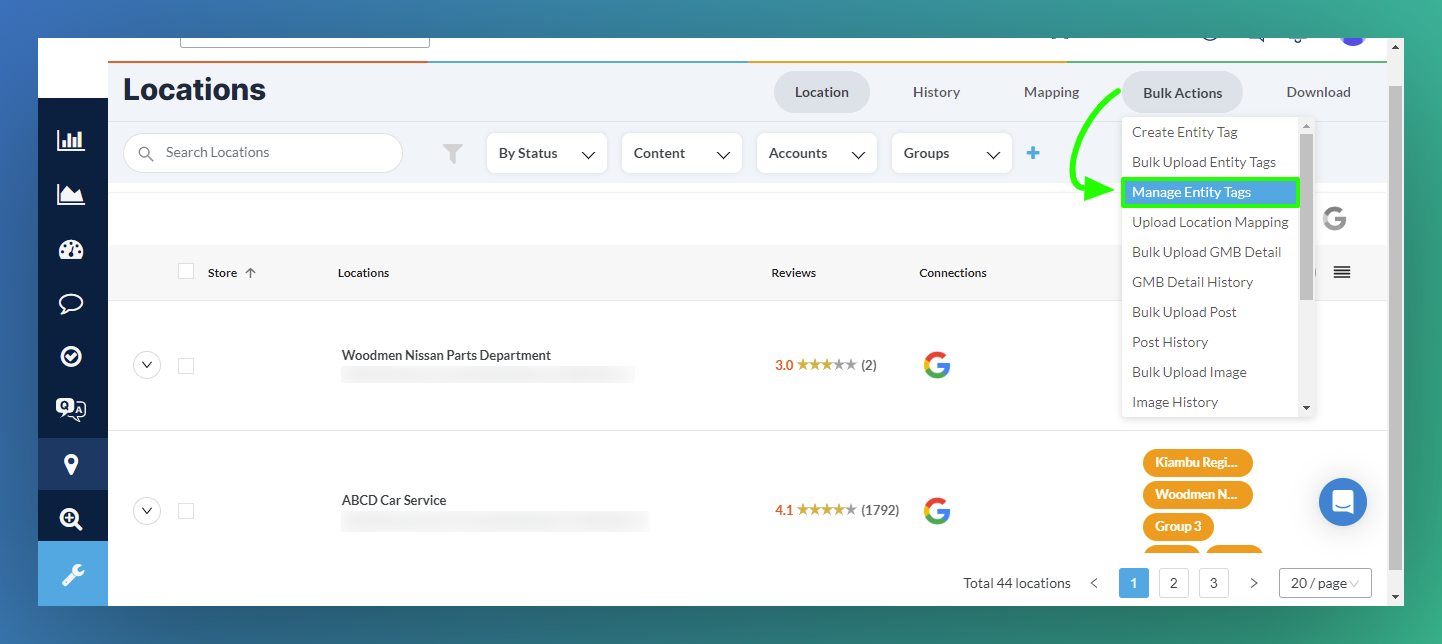Click the Woodmen N... group tag

click(x=1197, y=495)
